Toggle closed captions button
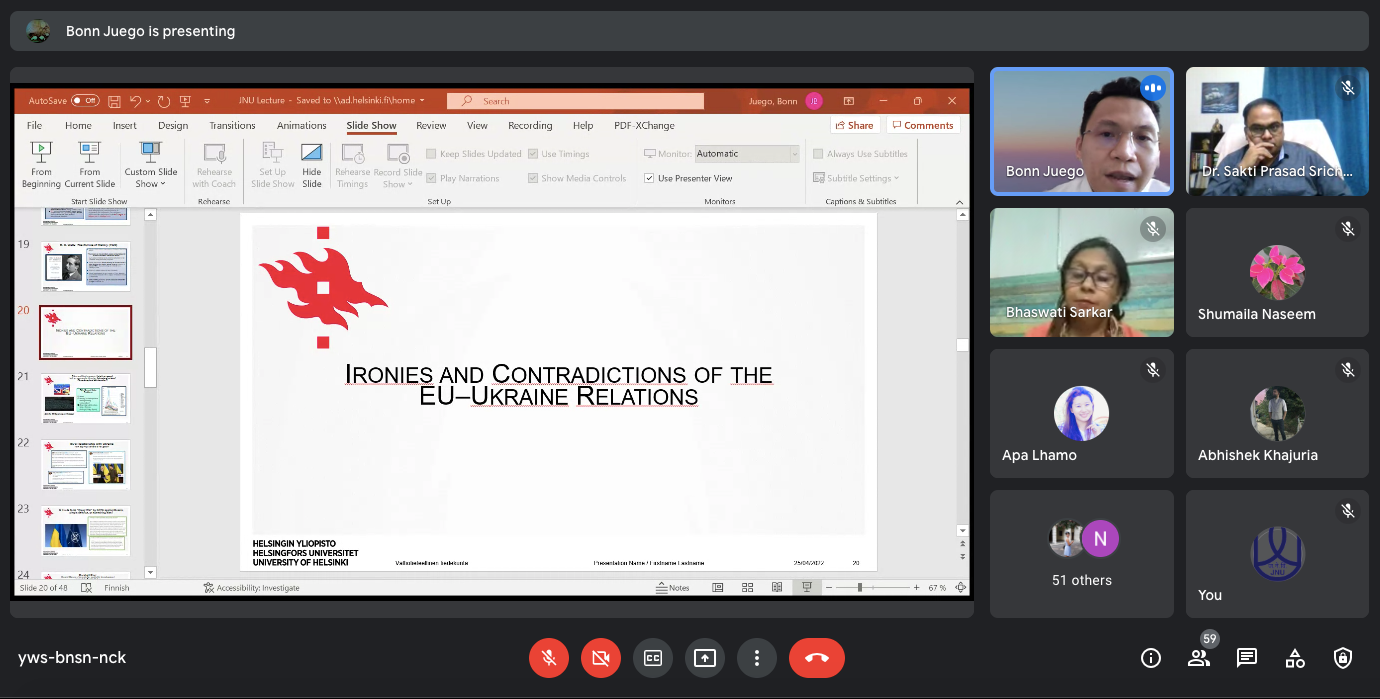 pyautogui.click(x=653, y=658)
